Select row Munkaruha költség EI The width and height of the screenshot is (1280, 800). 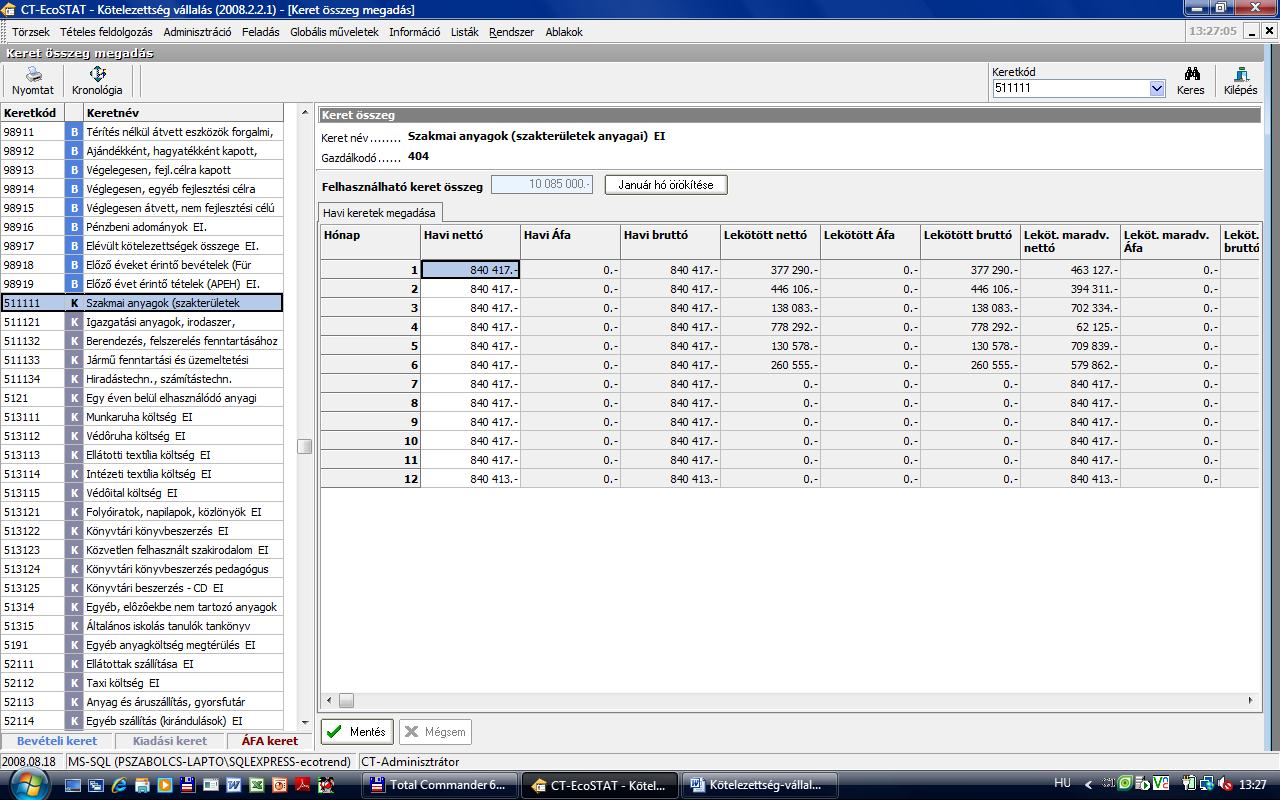(141, 417)
